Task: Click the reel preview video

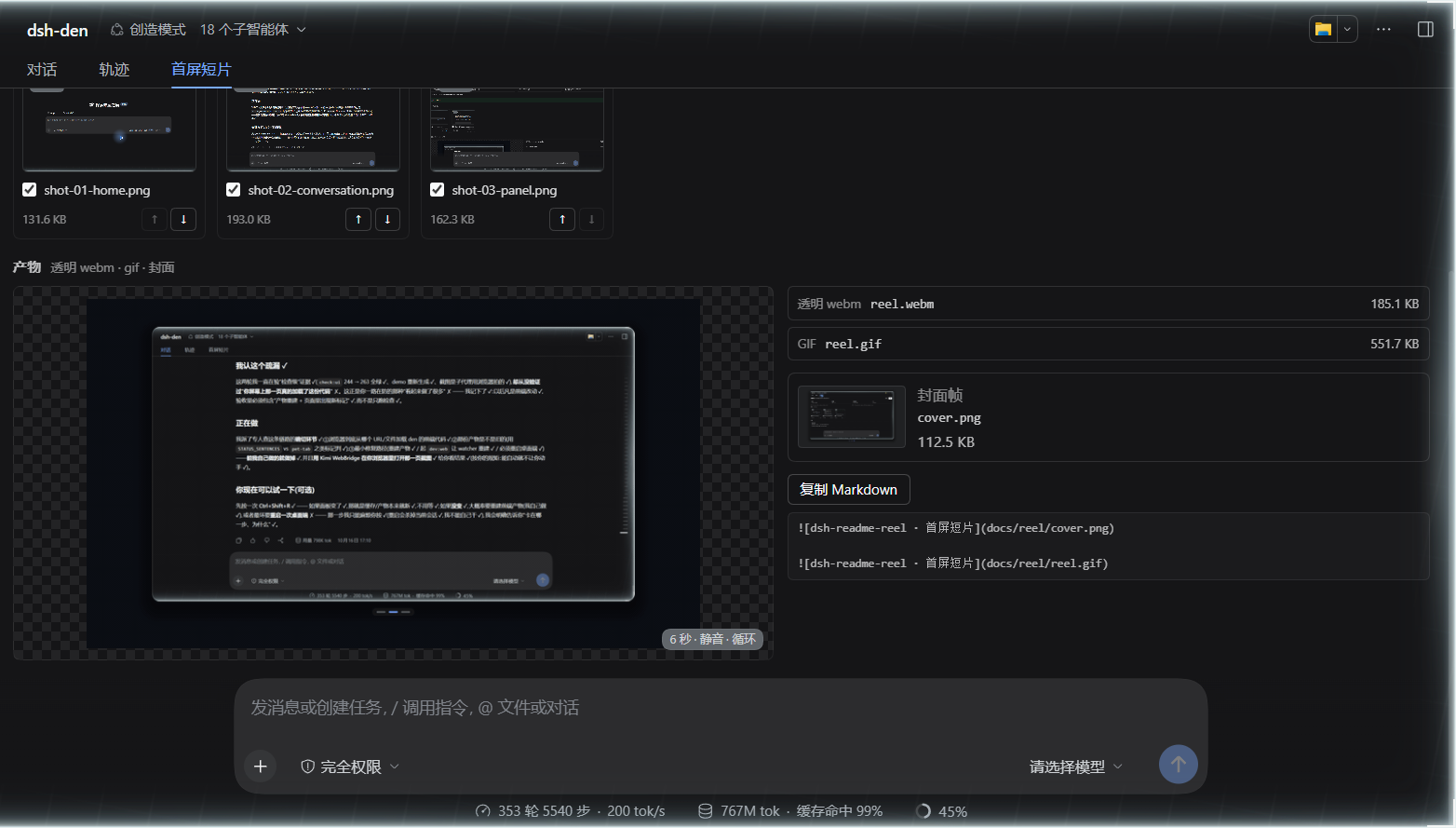Action: coord(394,473)
